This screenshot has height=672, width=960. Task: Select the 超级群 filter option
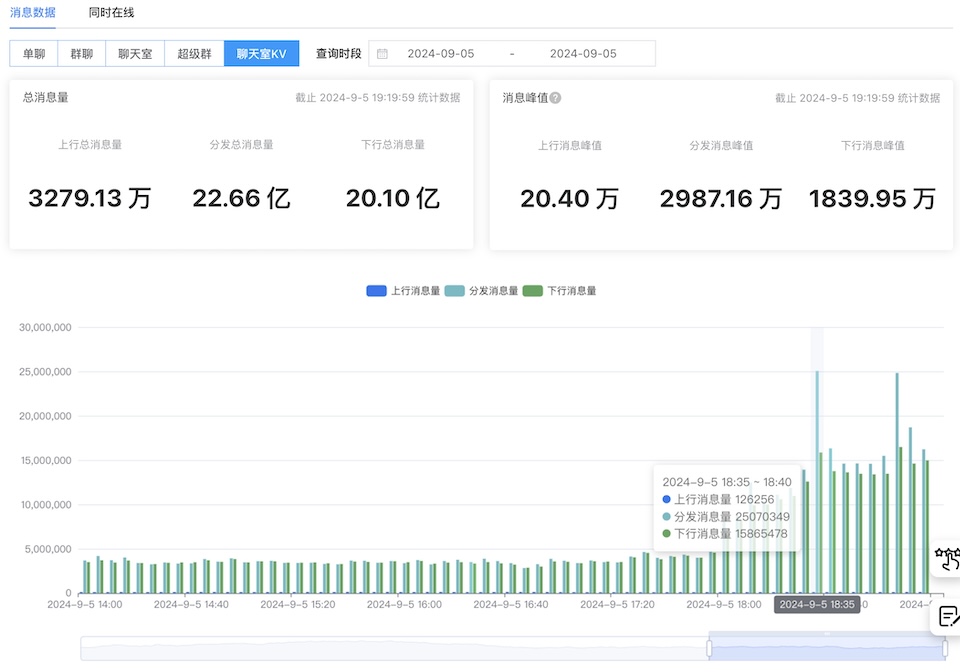194,54
